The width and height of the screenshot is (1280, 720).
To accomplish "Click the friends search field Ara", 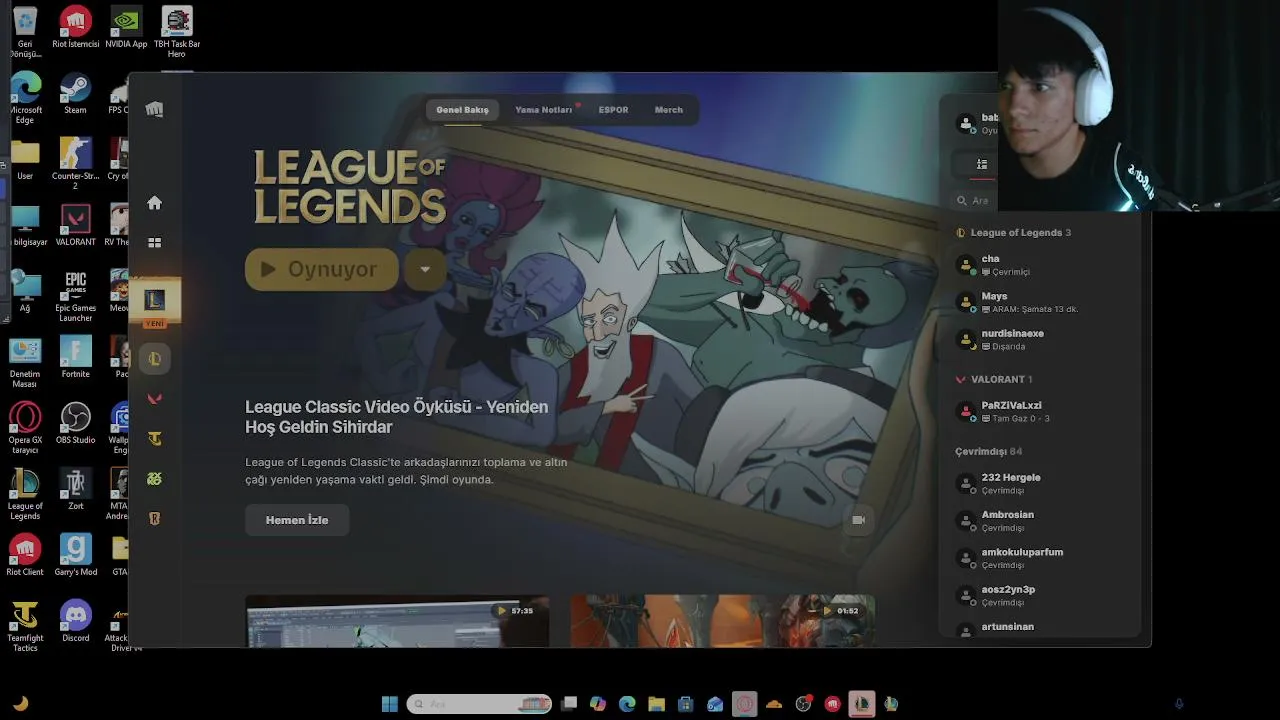I will pyautogui.click(x=975, y=201).
